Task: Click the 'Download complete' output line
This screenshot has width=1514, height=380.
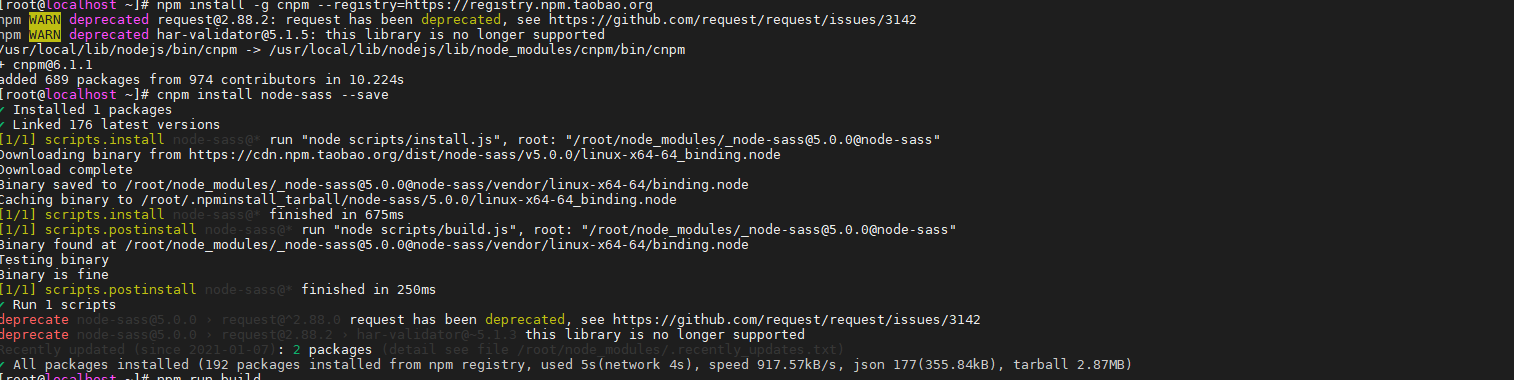Action: click(x=66, y=170)
